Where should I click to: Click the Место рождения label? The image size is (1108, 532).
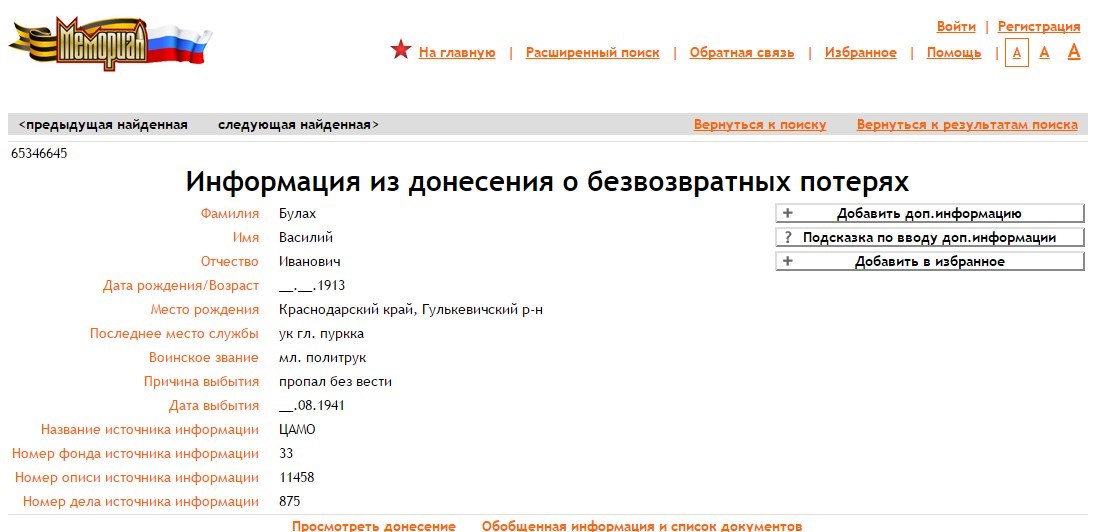point(205,309)
